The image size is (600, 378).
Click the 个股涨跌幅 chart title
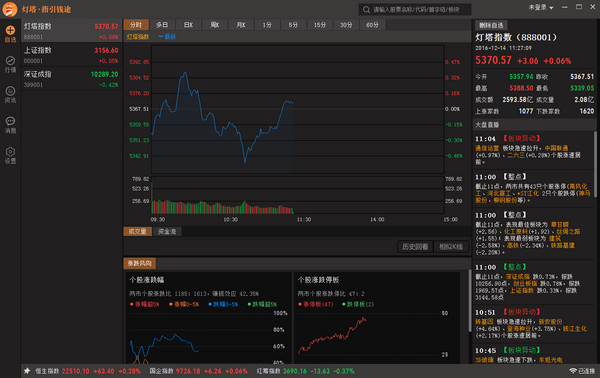coord(147,280)
